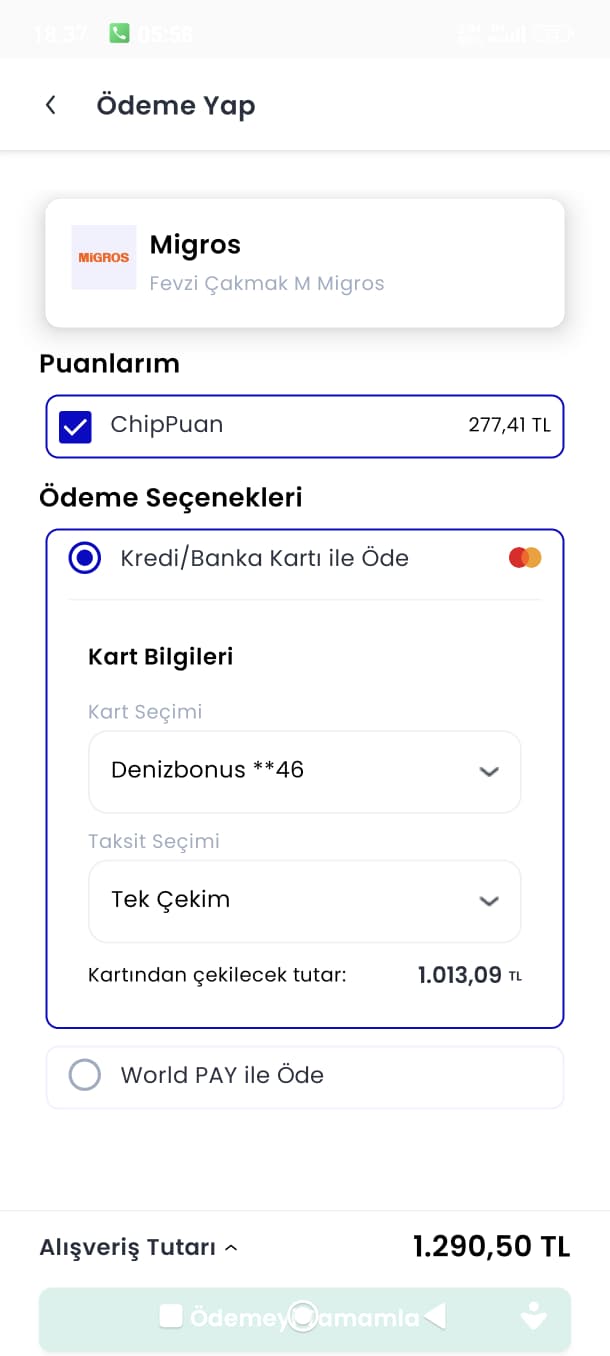Choose World PAY ile Öde option
The width and height of the screenshot is (610, 1356).
[85, 1076]
